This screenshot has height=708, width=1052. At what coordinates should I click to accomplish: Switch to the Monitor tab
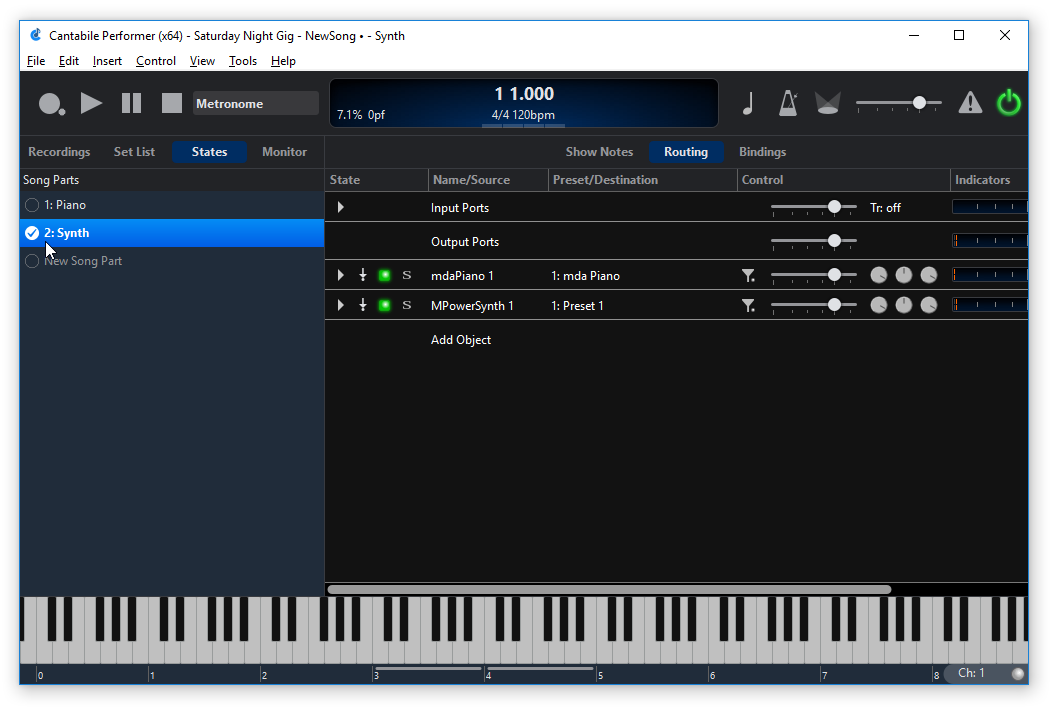tap(284, 152)
